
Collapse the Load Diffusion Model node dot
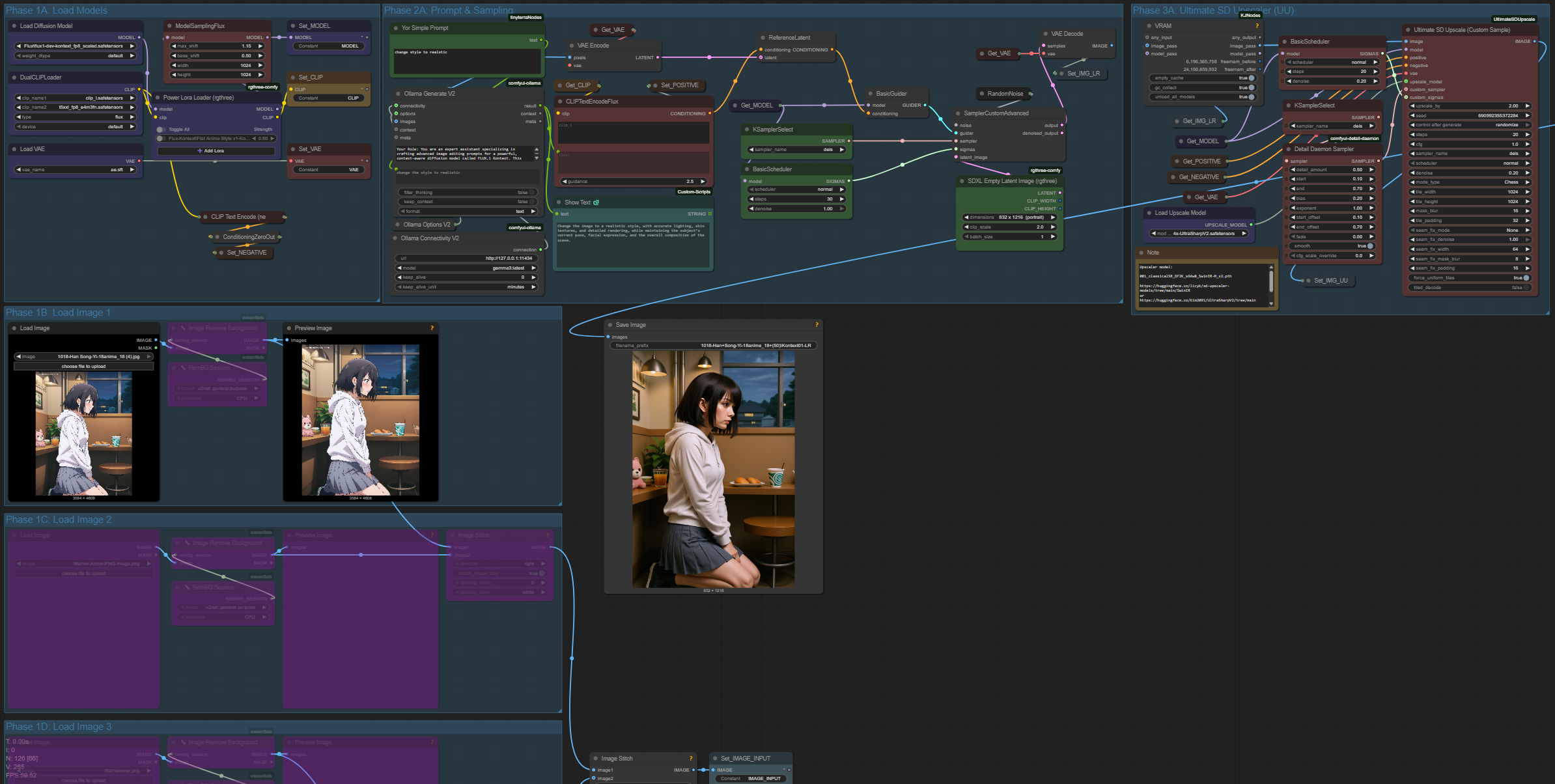(x=14, y=26)
